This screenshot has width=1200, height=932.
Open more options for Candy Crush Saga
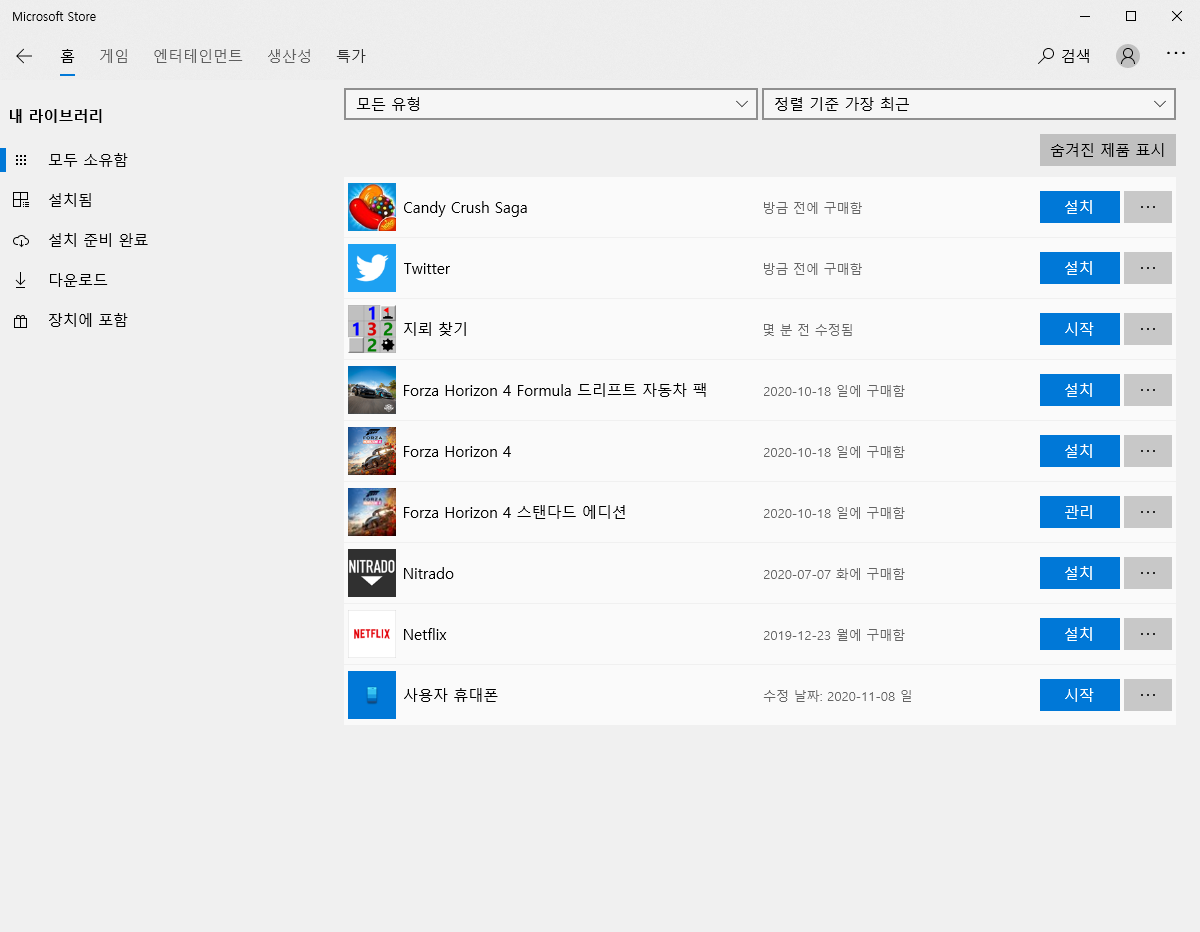tap(1148, 207)
